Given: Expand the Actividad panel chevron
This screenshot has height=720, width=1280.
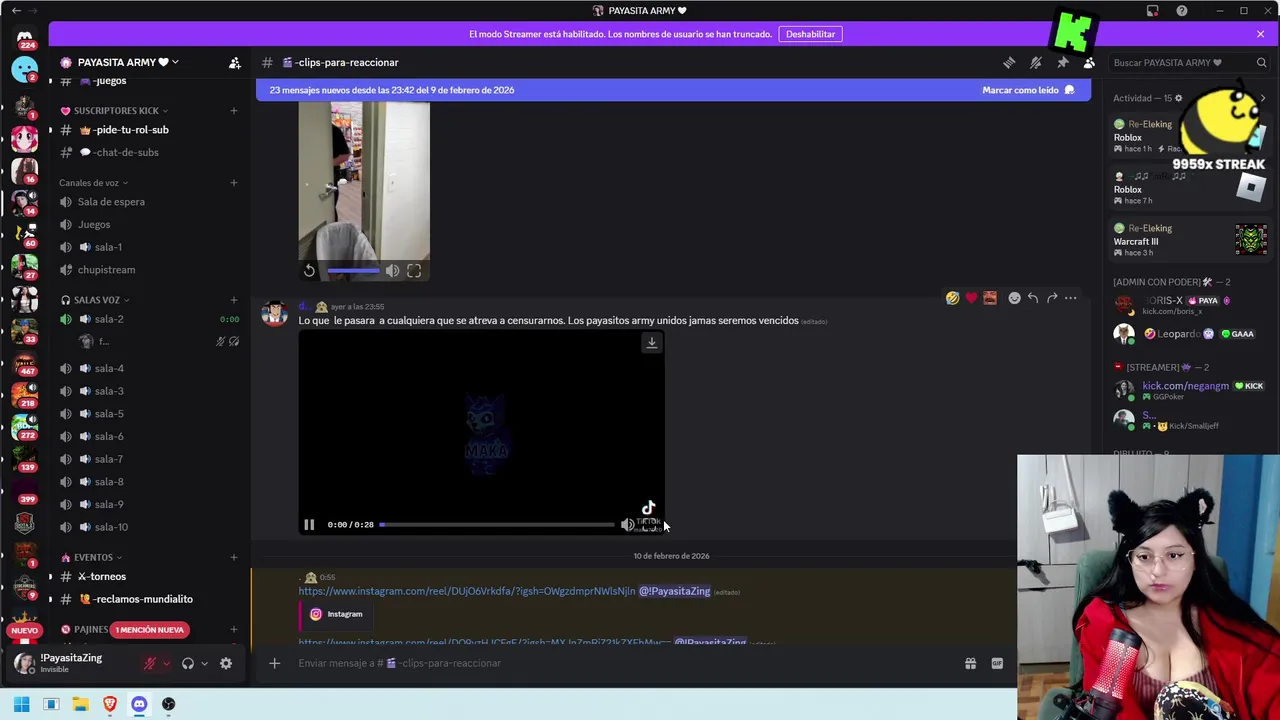Looking at the screenshot, I should pyautogui.click(x=1262, y=98).
